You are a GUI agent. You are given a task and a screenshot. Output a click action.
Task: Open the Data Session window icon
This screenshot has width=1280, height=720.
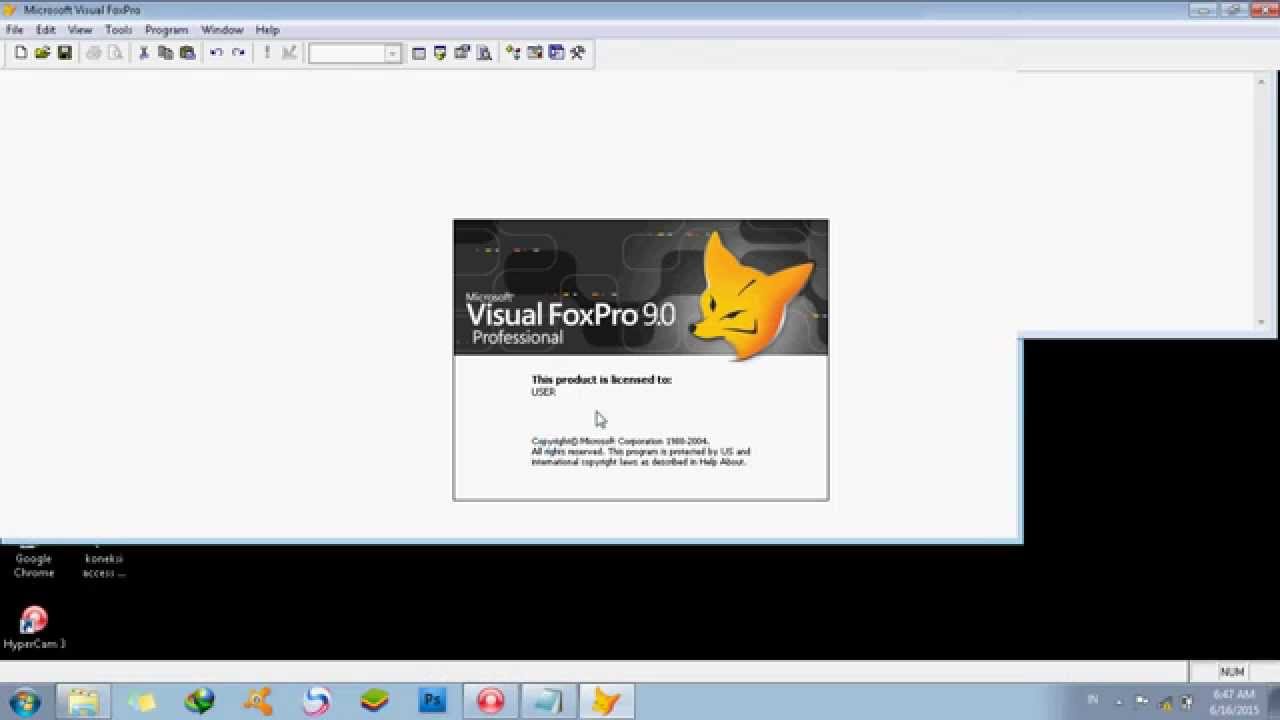(440, 53)
